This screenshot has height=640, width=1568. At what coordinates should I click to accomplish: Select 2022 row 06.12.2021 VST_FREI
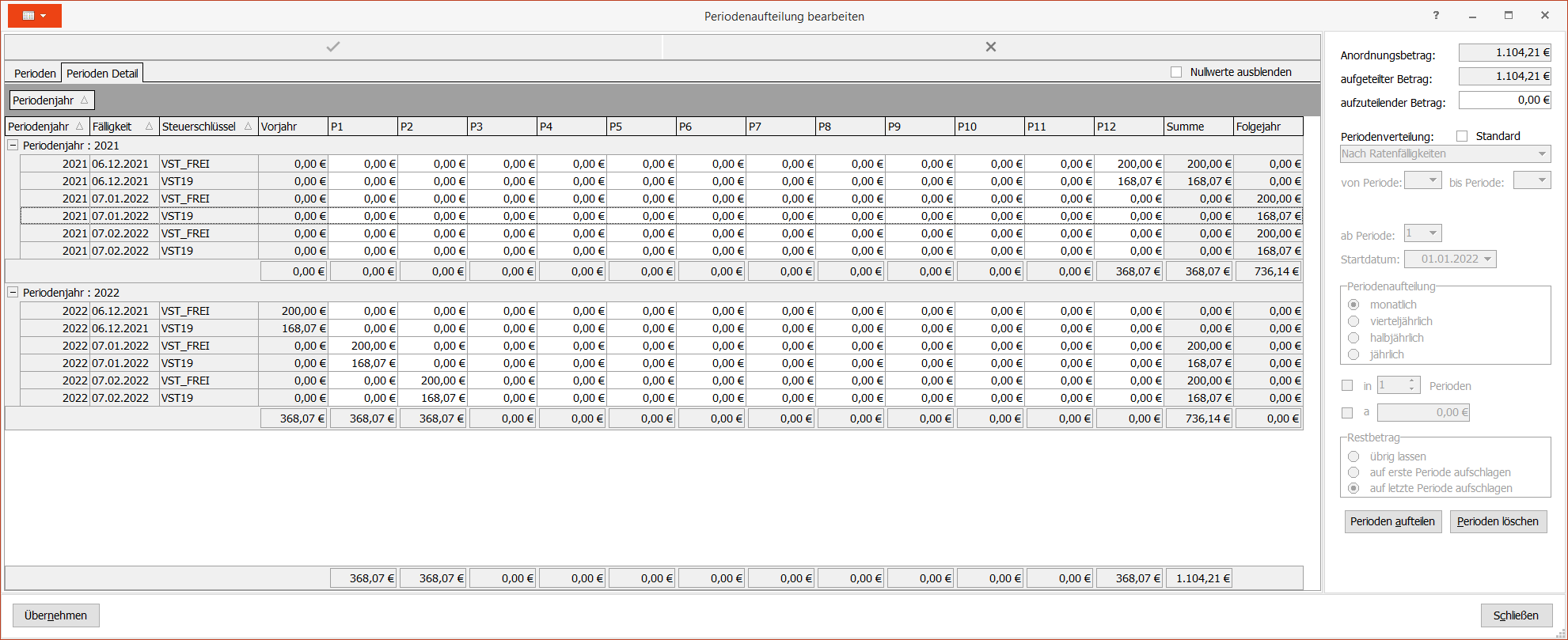[x=662, y=311]
